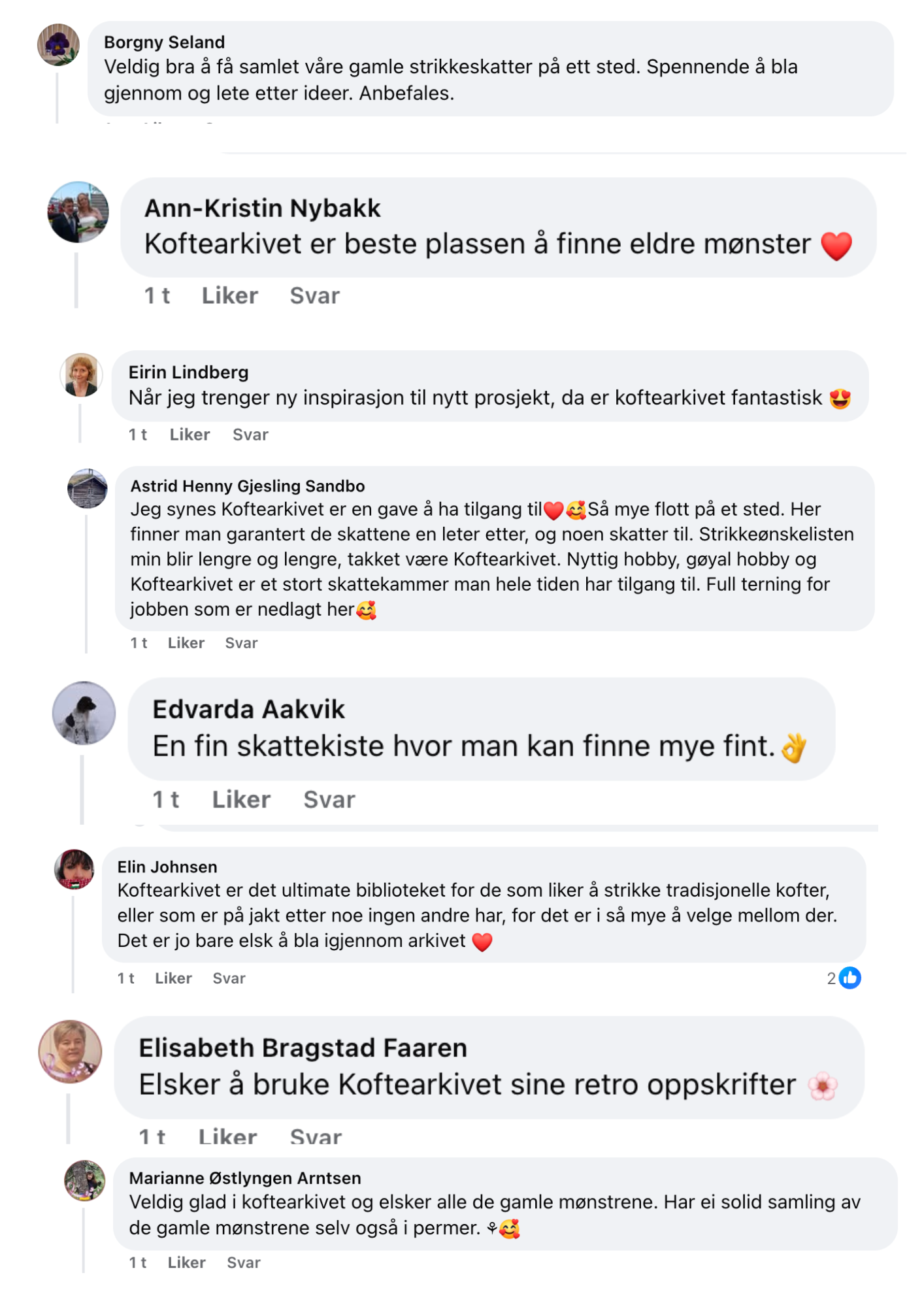Open the Borgny Seland name link
The width and height of the screenshot is (924, 1307).
(164, 42)
